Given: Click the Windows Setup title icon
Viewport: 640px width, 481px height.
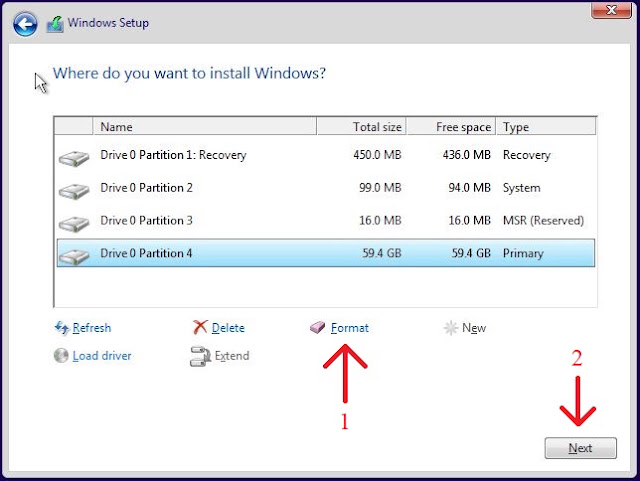Looking at the screenshot, I should [55, 24].
